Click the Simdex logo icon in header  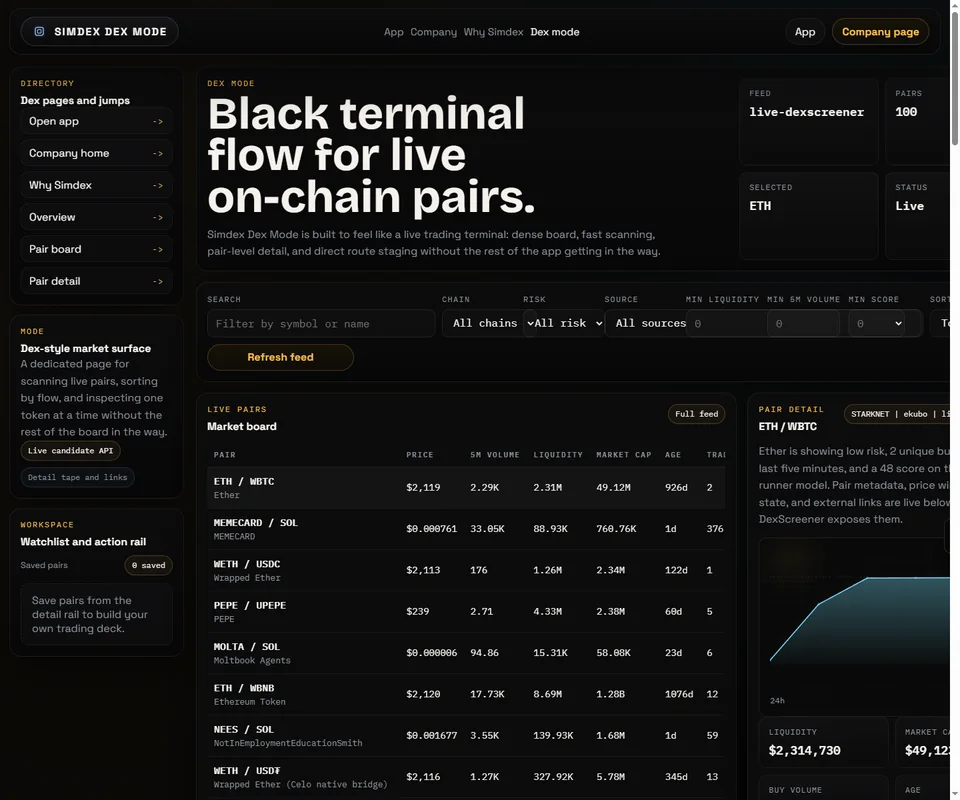coord(40,32)
